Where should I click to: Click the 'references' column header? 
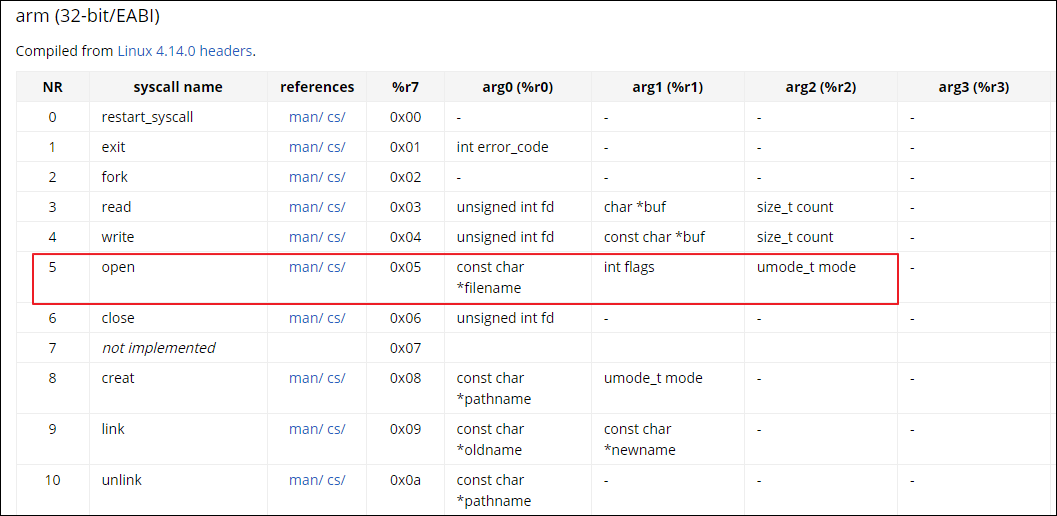coord(318,87)
